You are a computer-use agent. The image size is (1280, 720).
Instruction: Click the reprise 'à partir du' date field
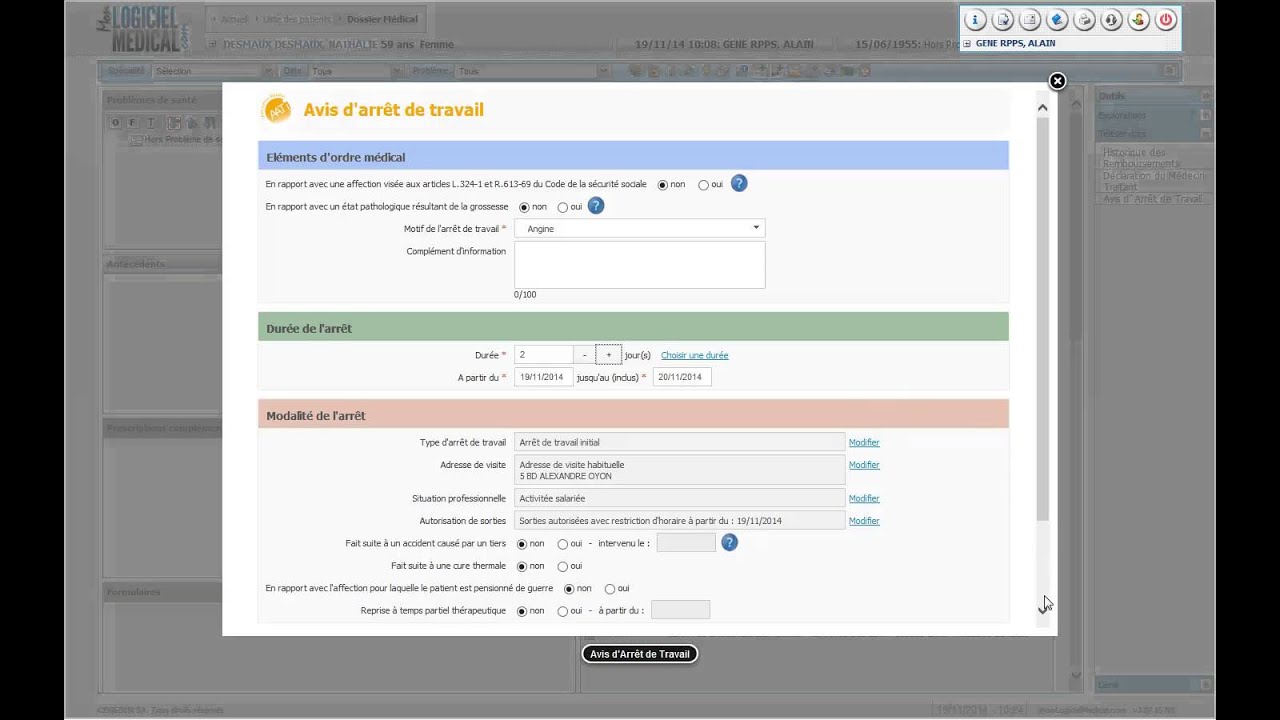680,610
